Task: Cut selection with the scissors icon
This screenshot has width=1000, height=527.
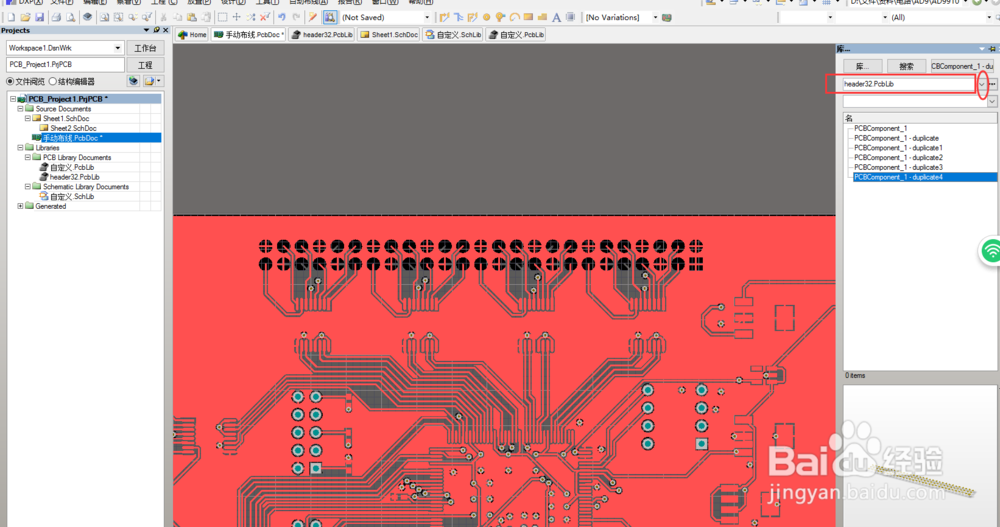Action: (164, 17)
